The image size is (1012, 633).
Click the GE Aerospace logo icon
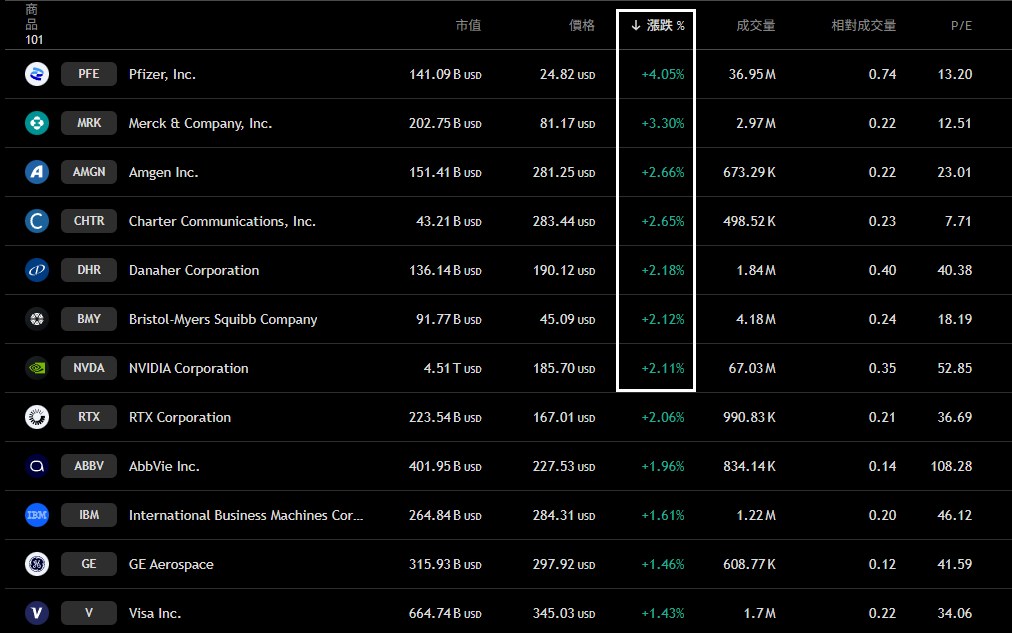[37, 564]
